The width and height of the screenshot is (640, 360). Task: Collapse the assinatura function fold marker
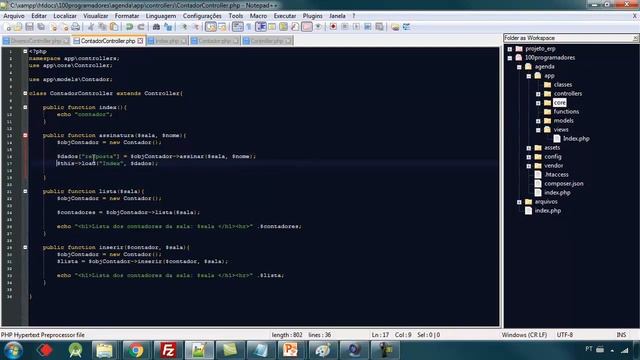25,135
